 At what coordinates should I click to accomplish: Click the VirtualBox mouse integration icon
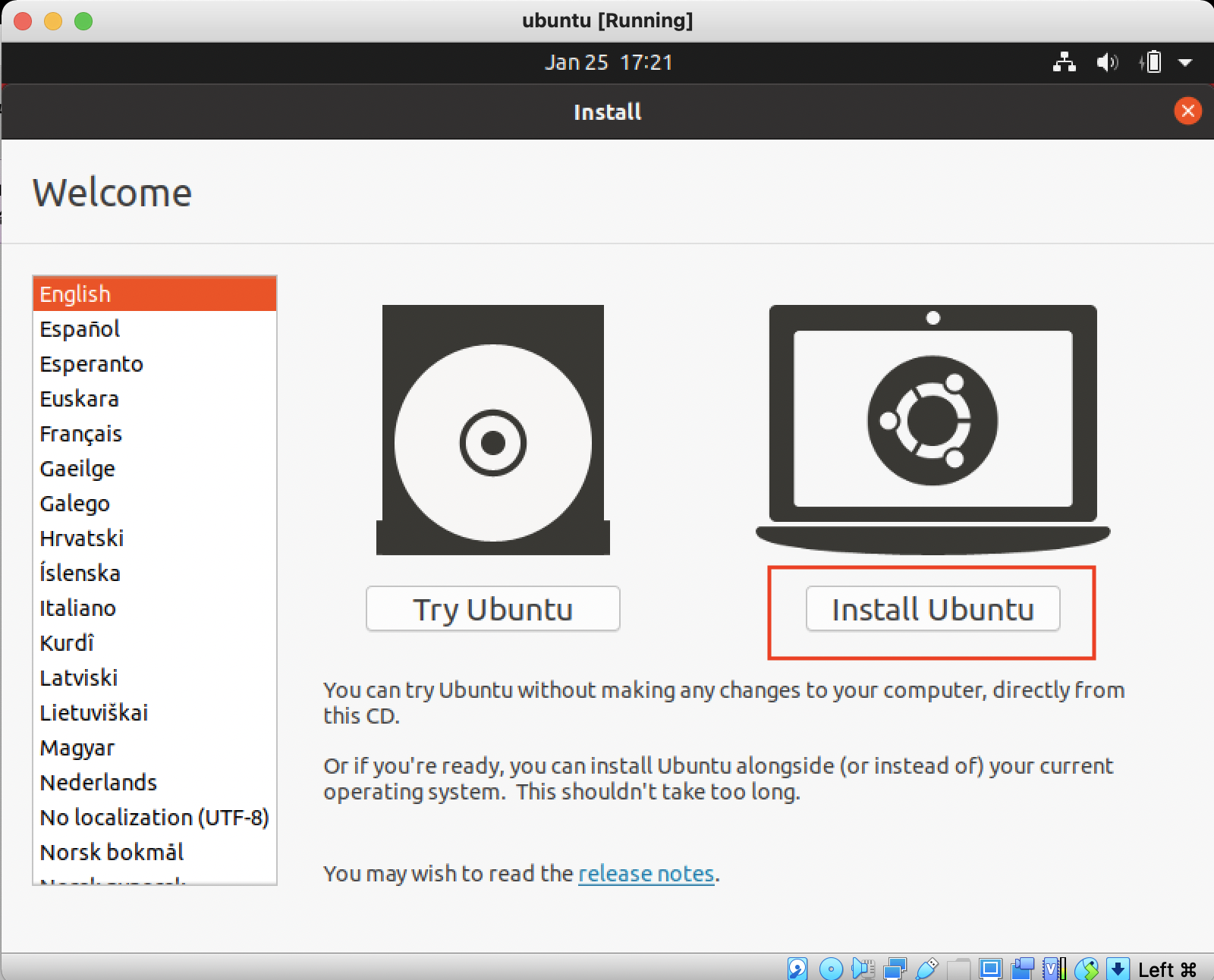click(1087, 969)
